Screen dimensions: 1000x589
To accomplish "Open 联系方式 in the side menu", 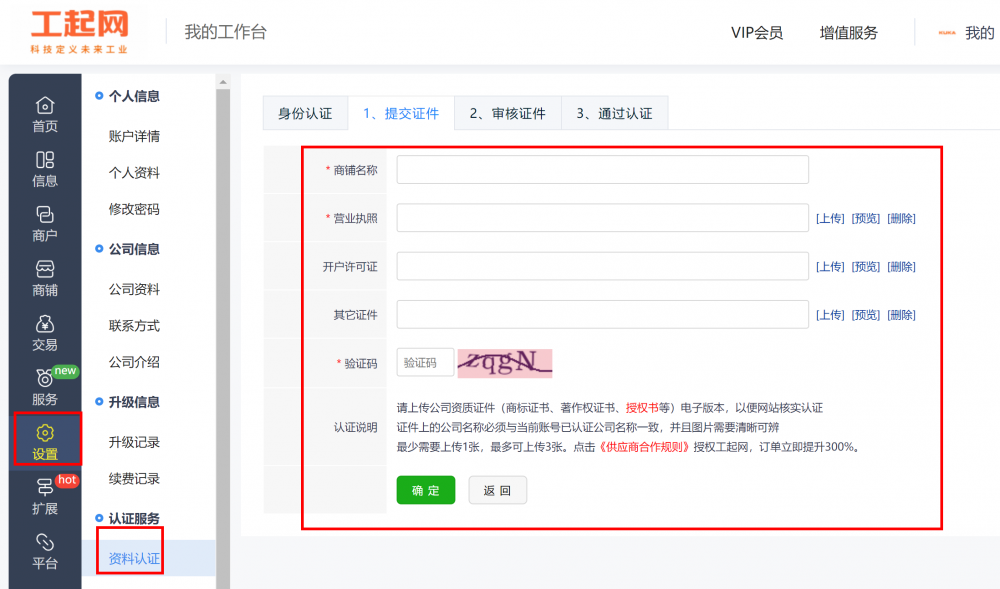I will (134, 326).
